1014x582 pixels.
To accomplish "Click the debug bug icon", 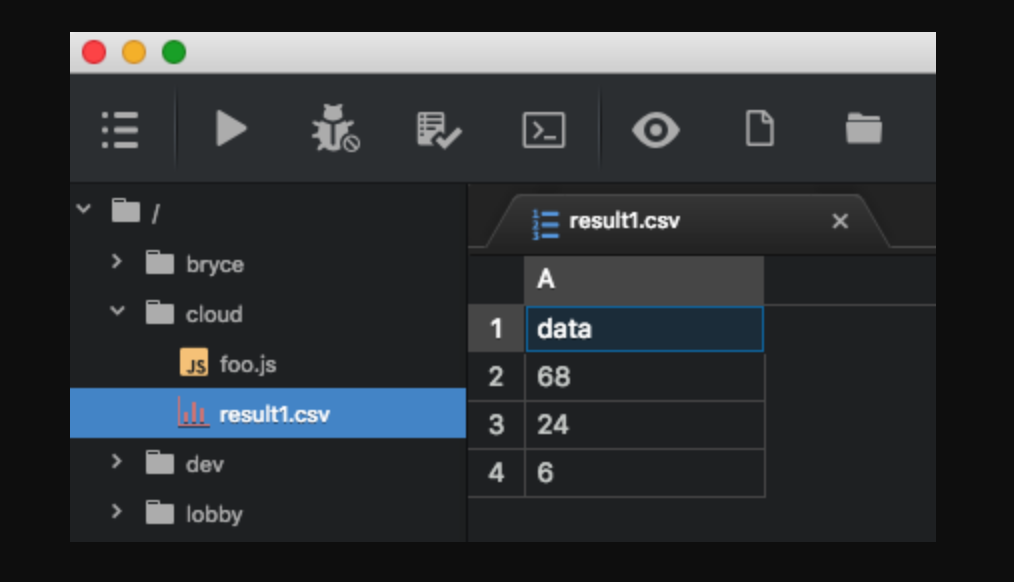I will pyautogui.click(x=334, y=130).
